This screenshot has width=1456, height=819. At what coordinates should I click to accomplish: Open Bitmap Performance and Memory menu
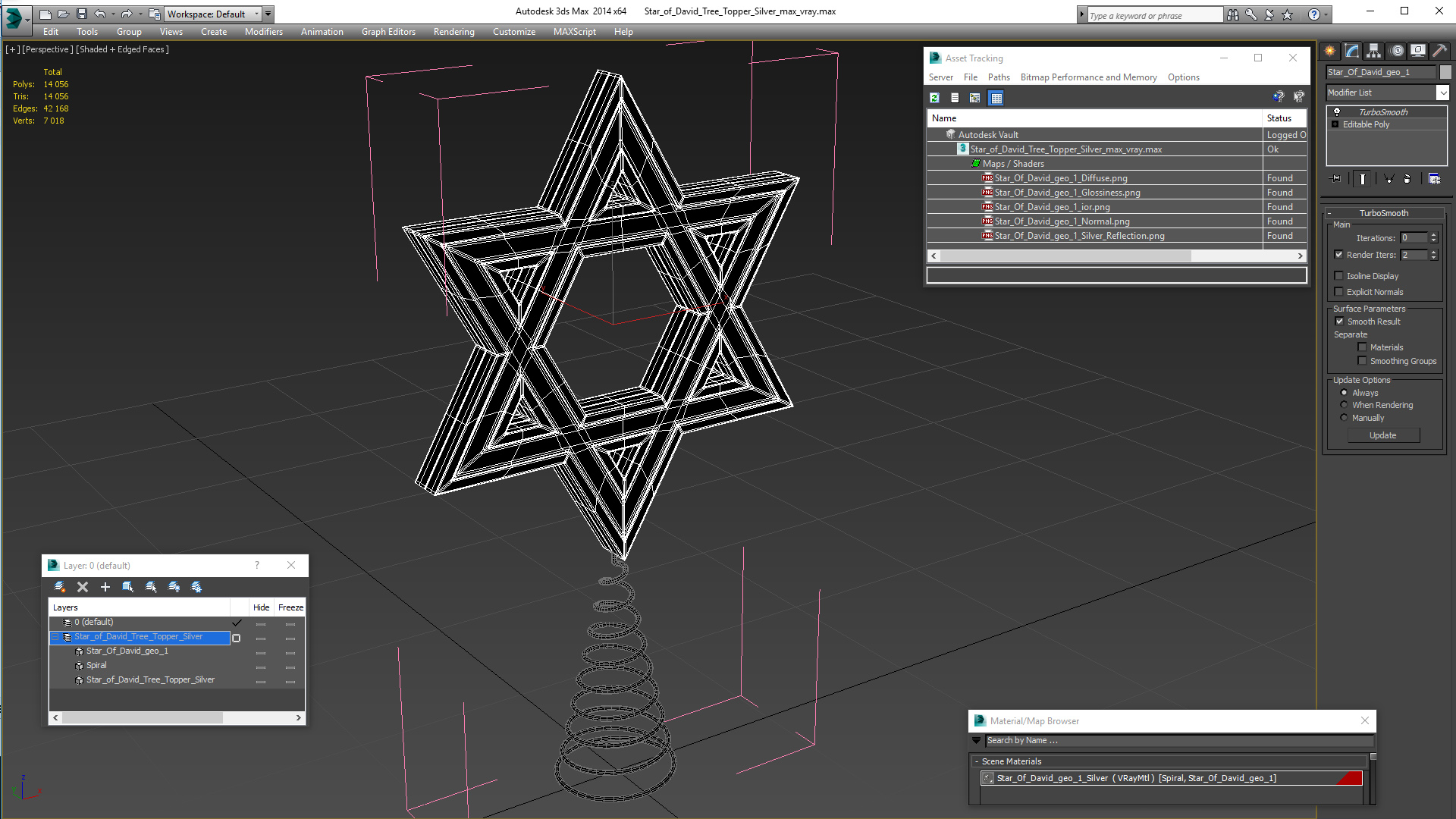tap(1088, 77)
